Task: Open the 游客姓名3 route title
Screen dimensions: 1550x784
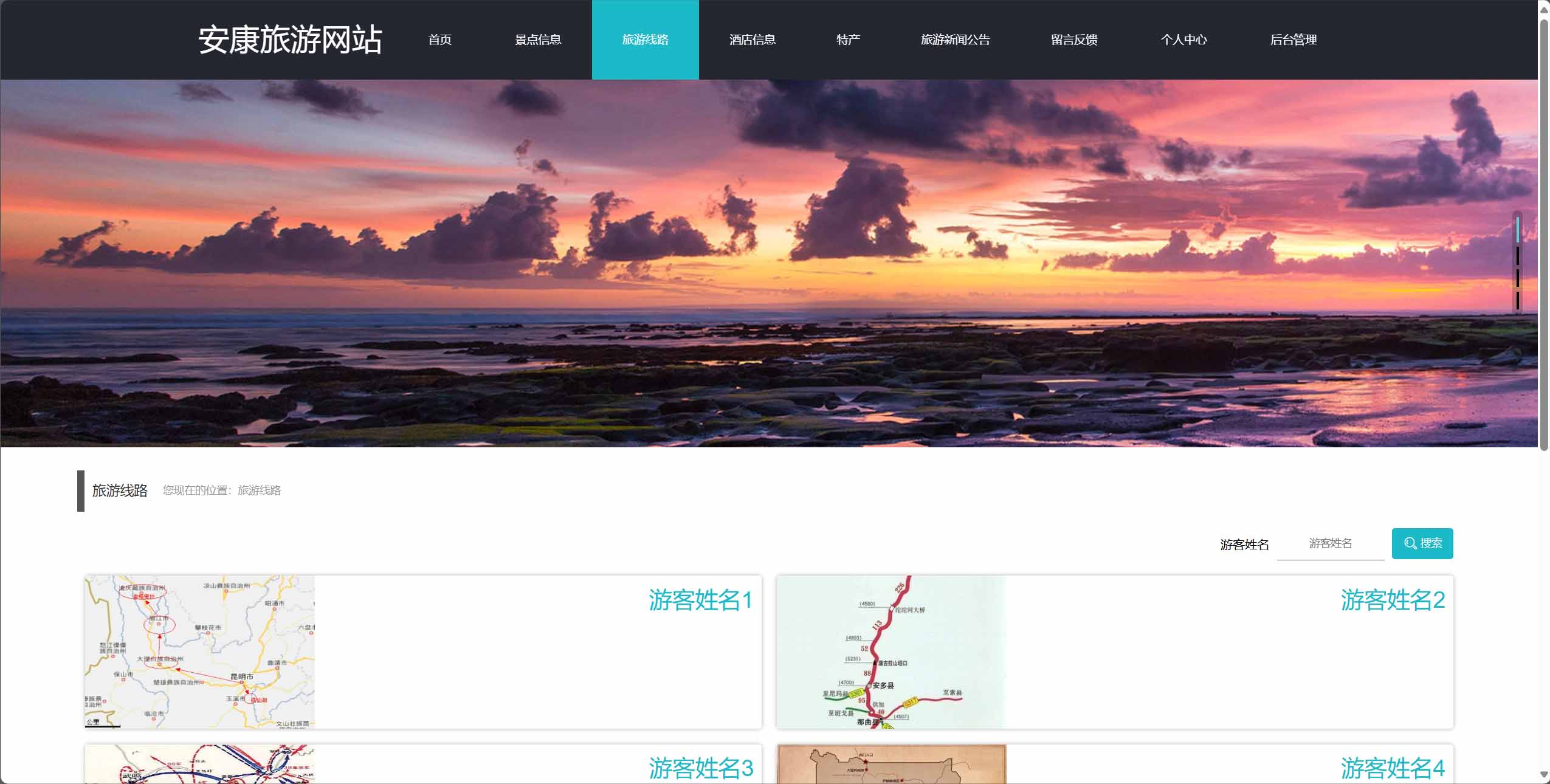Action: click(701, 768)
